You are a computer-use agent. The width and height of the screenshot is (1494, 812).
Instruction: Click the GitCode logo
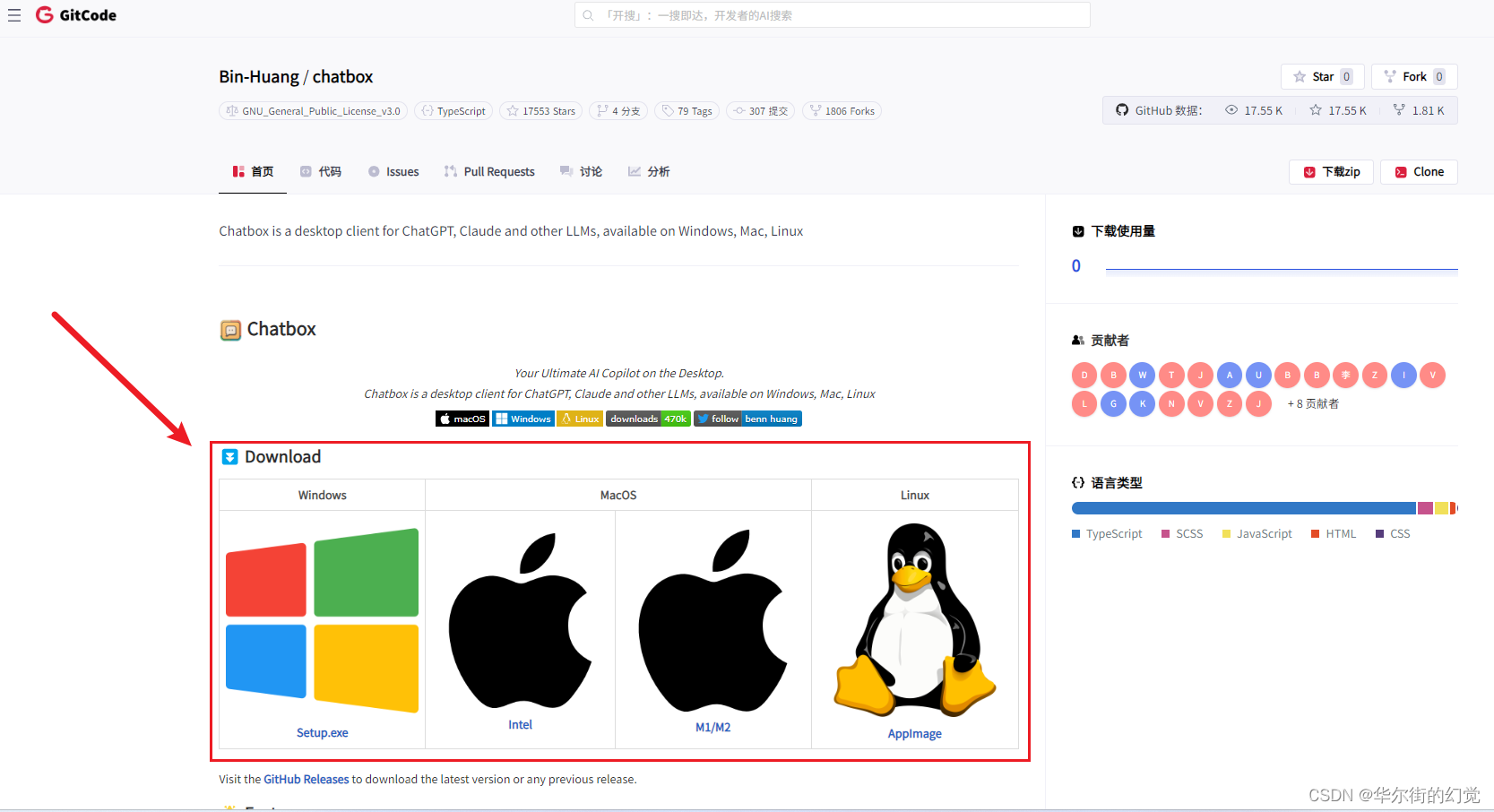tap(76, 15)
